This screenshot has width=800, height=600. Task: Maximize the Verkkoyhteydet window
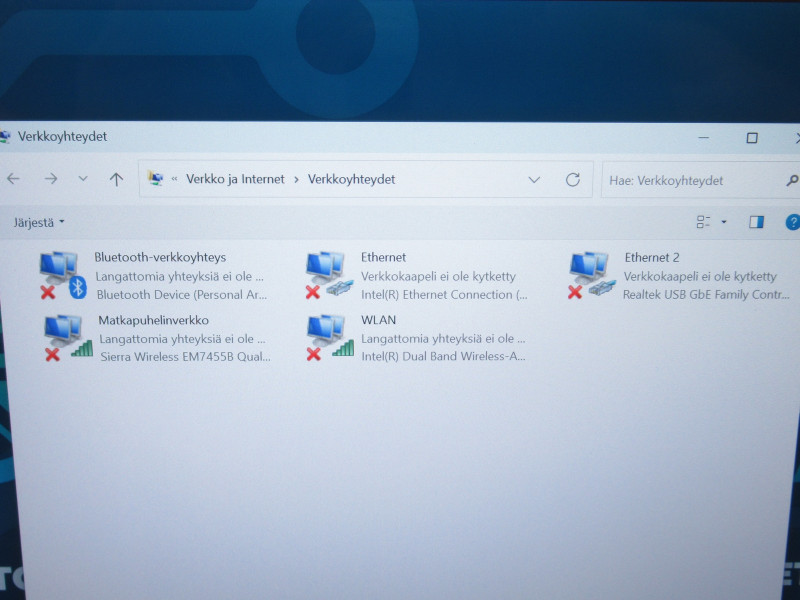(752, 138)
